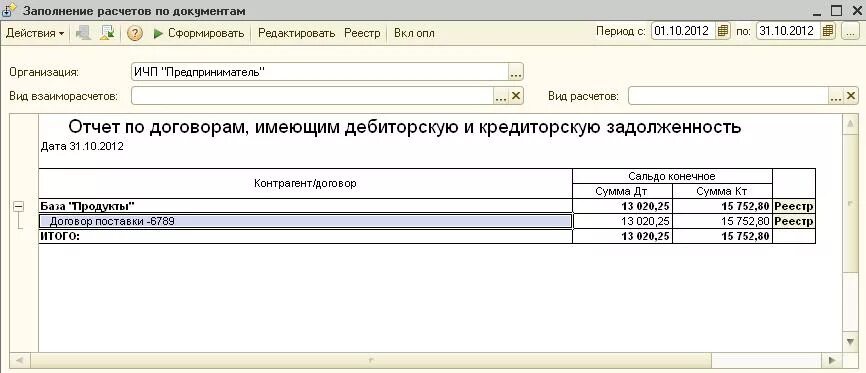Click the vertical scrollbar thumb
Screen dimensions: 866x373
point(850,202)
